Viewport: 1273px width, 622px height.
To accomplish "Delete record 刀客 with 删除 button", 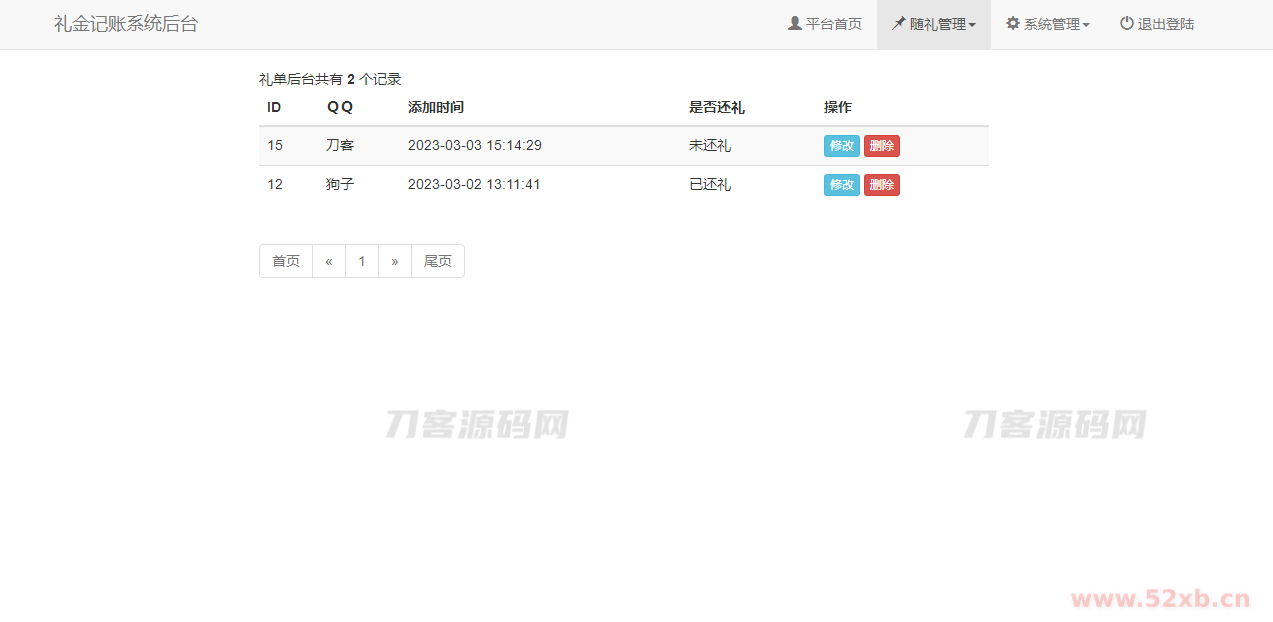I will 881,146.
